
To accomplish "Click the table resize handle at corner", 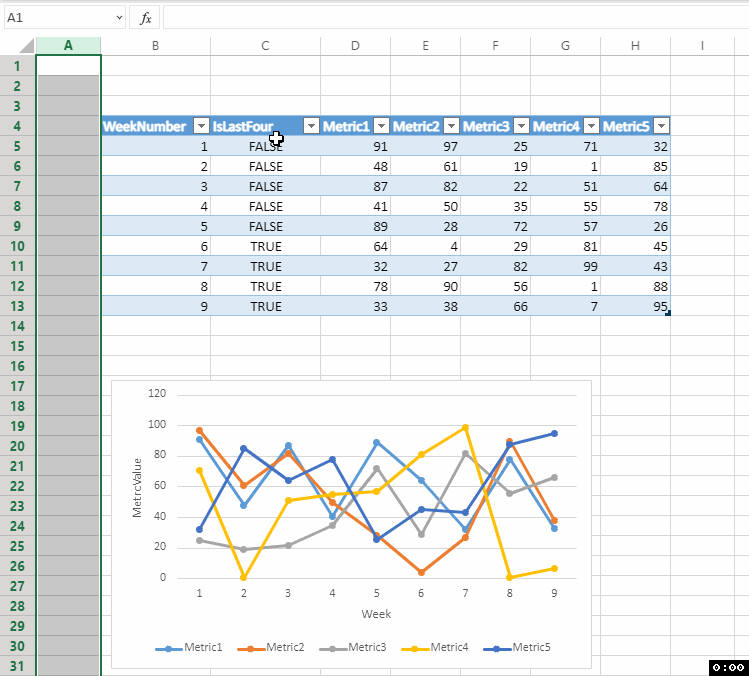I will 668,313.
